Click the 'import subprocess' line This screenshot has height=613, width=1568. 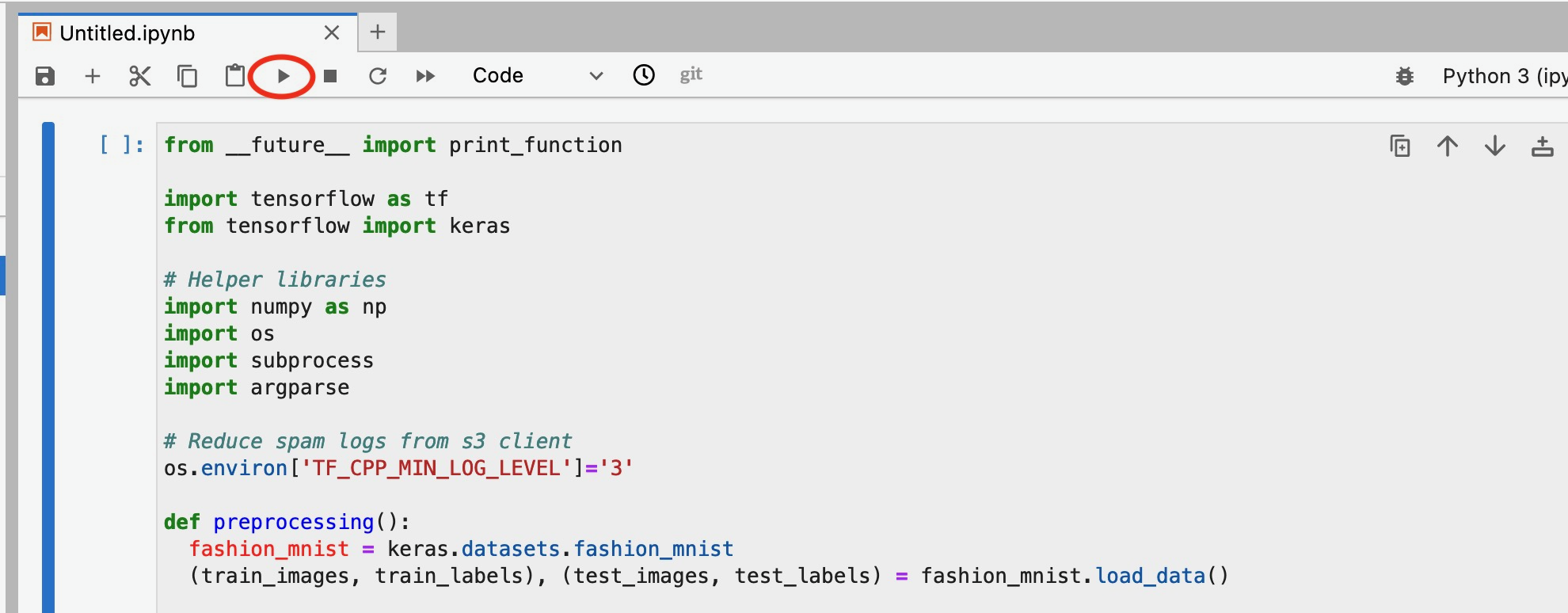(268, 360)
